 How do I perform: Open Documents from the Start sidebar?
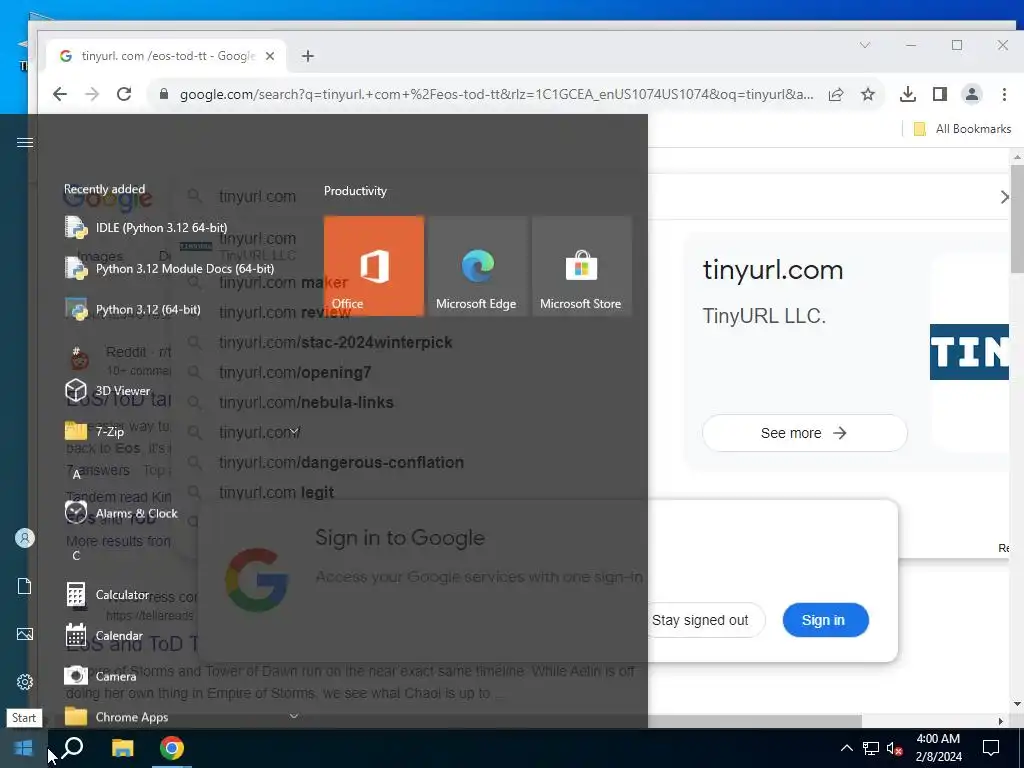coord(25,586)
